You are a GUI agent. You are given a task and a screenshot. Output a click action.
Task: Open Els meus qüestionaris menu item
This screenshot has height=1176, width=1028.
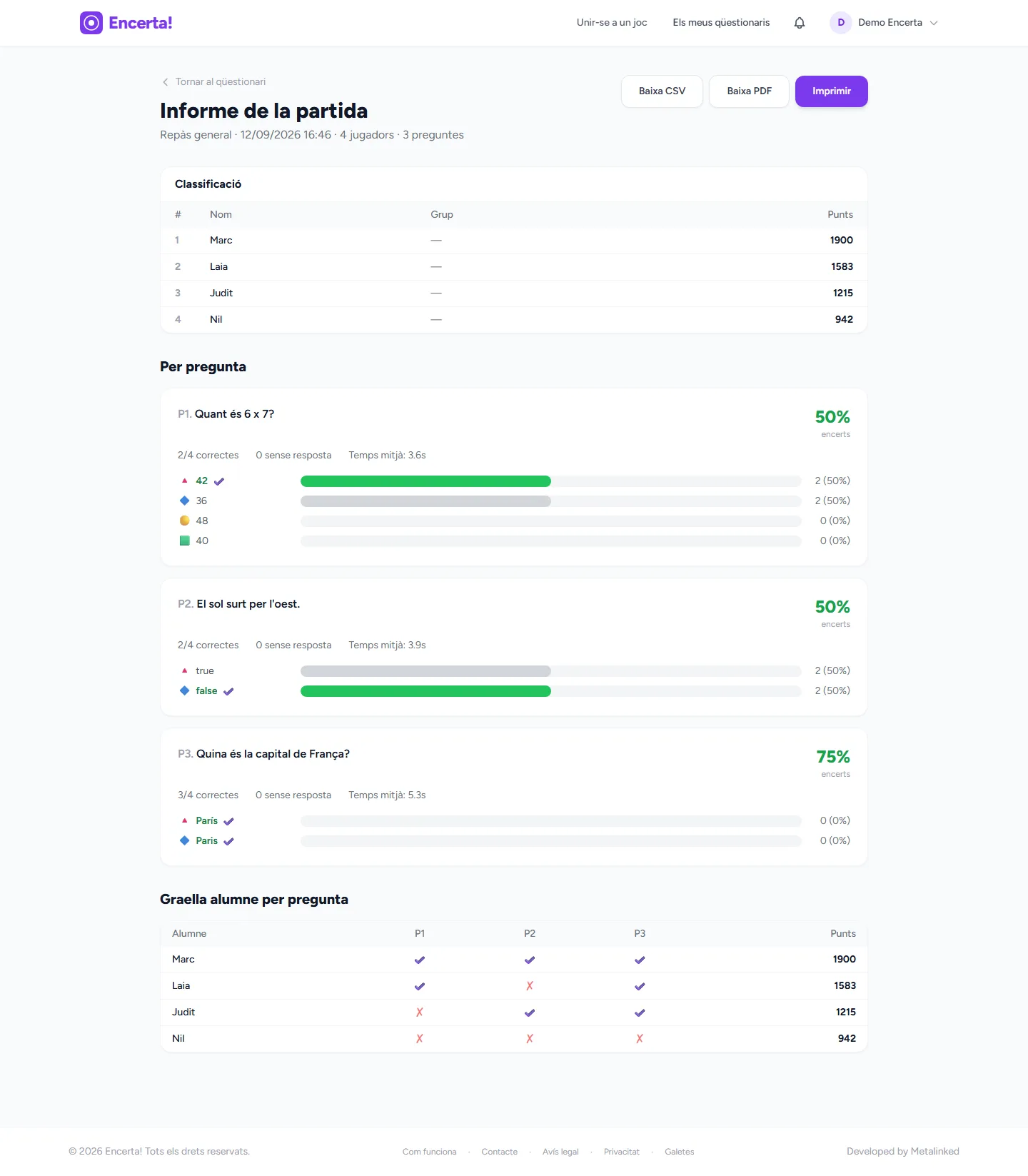pyautogui.click(x=721, y=23)
